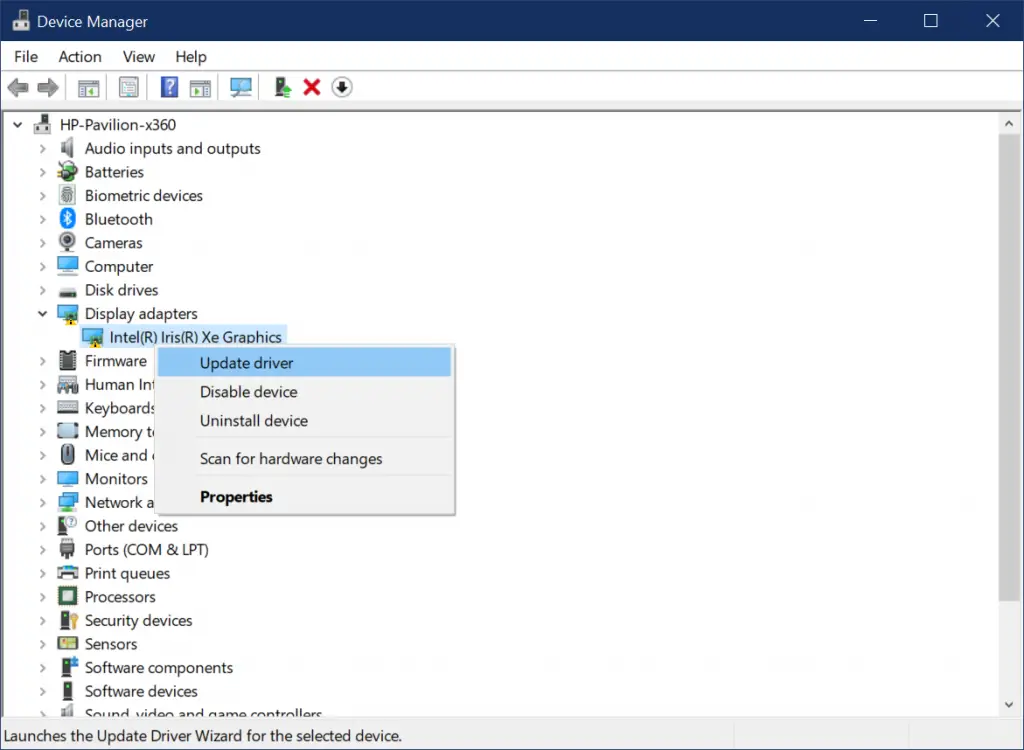Choose Update driver from context menu
This screenshot has width=1024, height=750.
point(304,363)
